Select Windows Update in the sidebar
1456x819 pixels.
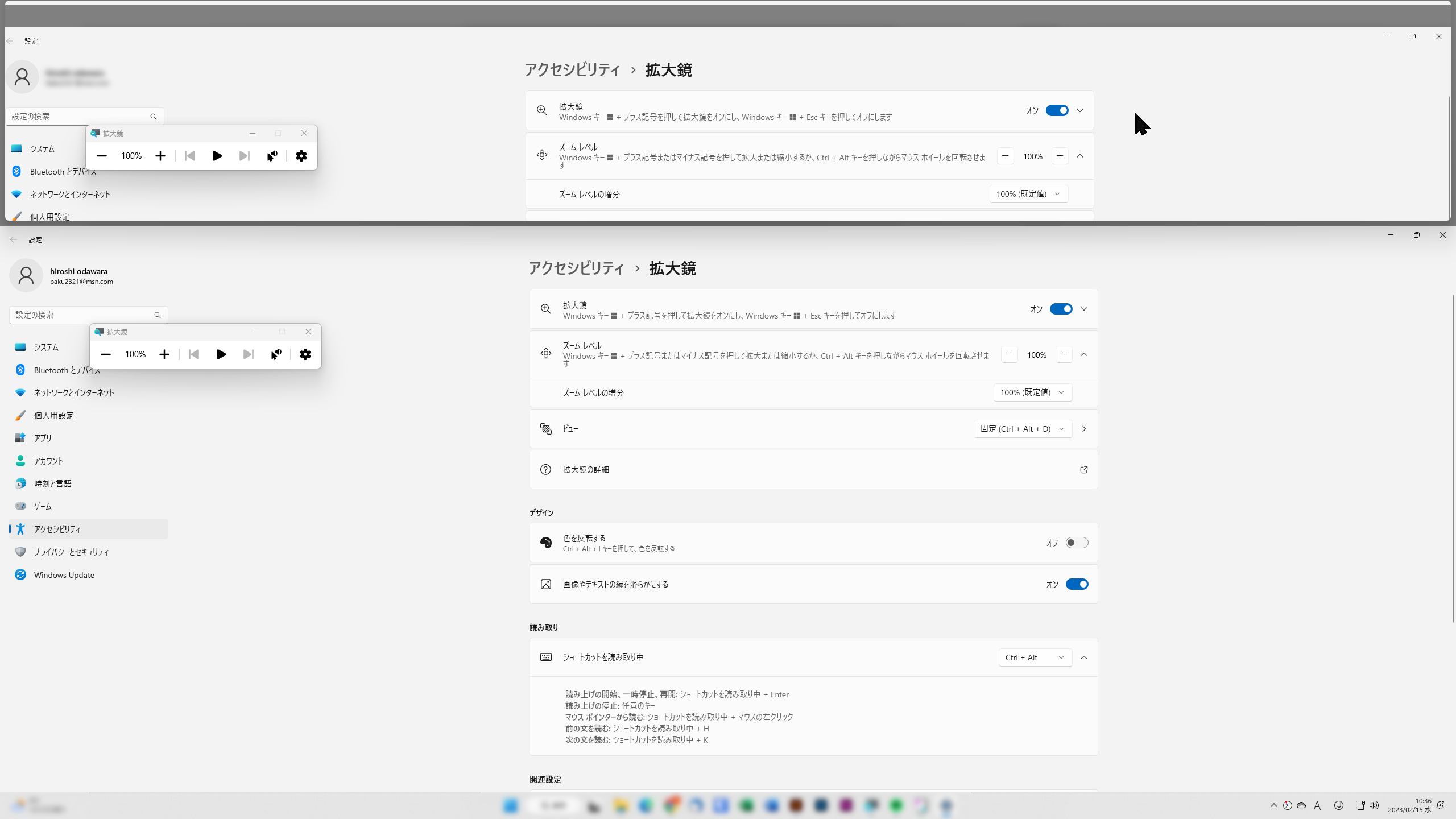coord(64,575)
